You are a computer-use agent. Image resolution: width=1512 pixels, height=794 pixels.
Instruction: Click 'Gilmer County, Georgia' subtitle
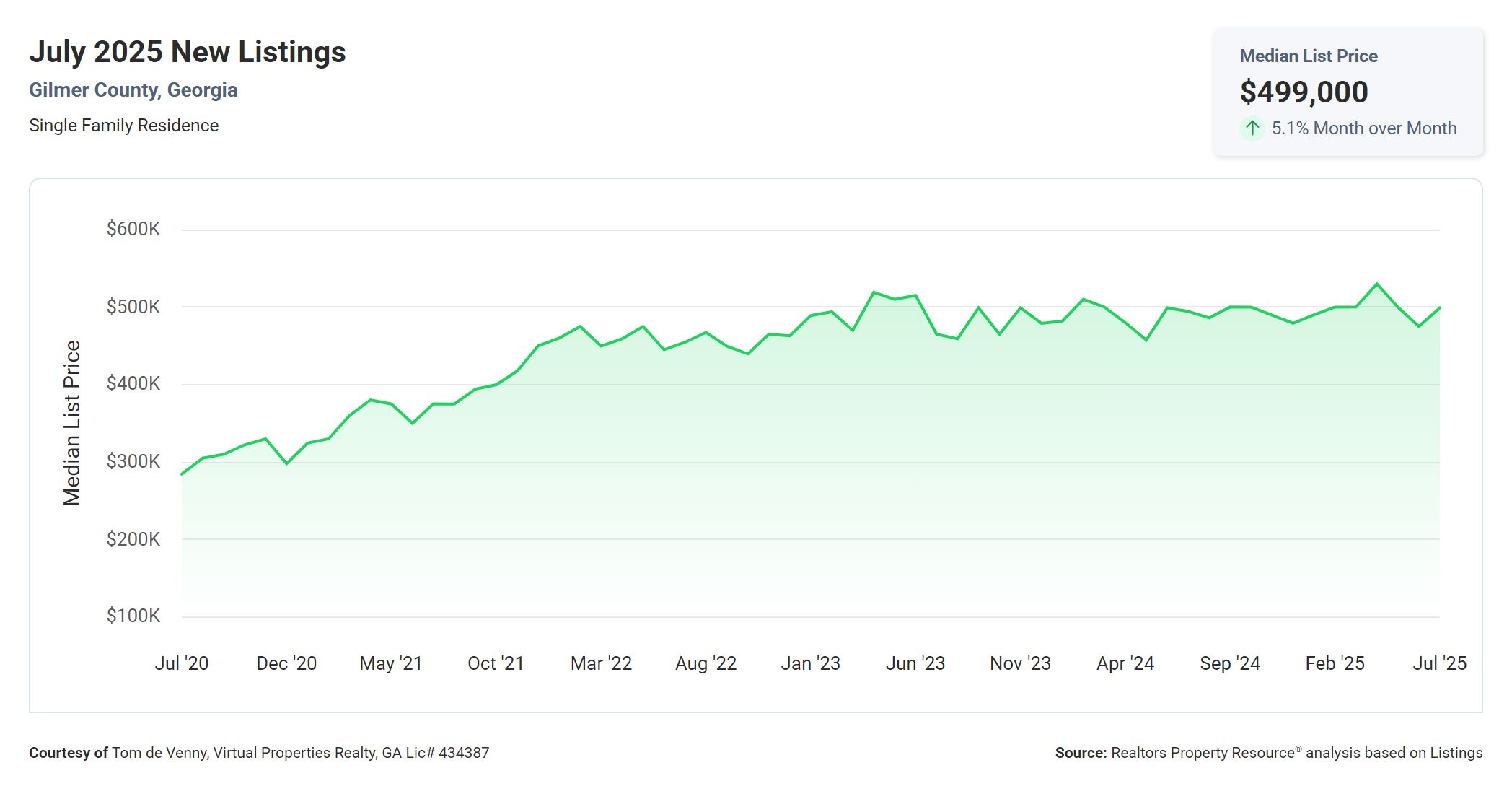(133, 90)
